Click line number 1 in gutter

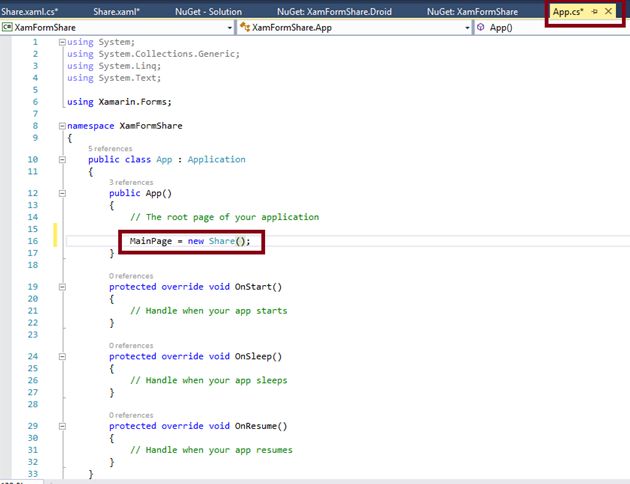point(35,42)
